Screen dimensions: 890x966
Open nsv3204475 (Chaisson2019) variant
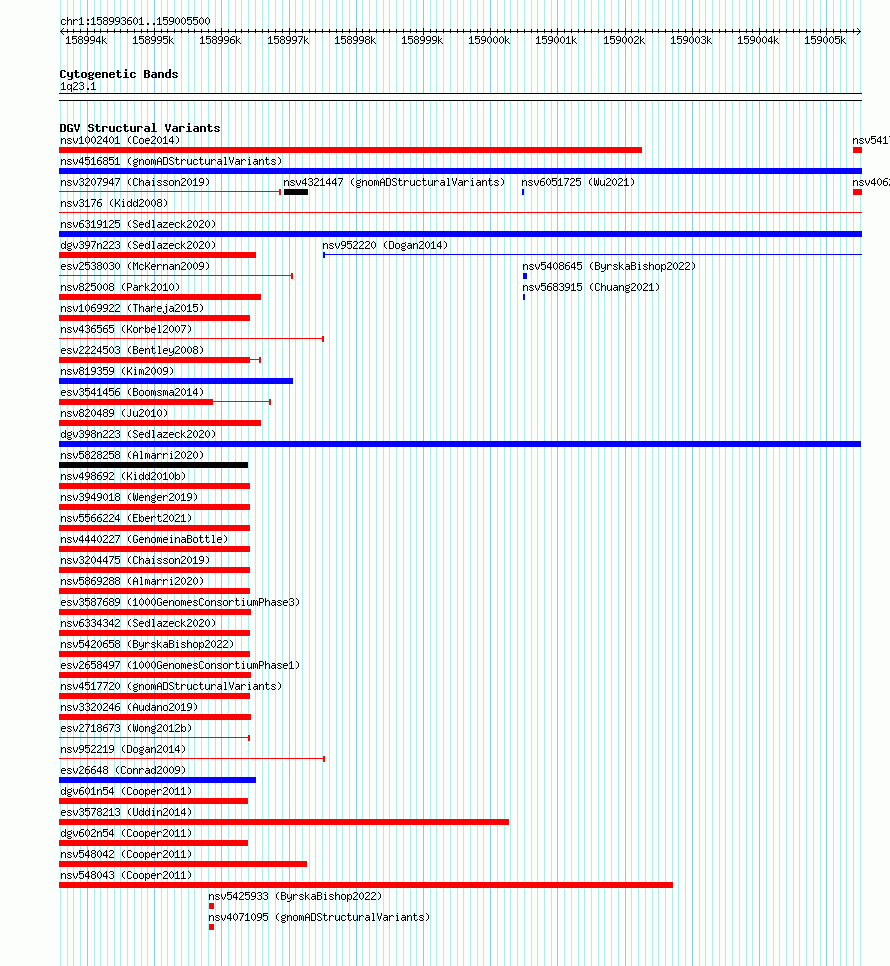(x=135, y=560)
